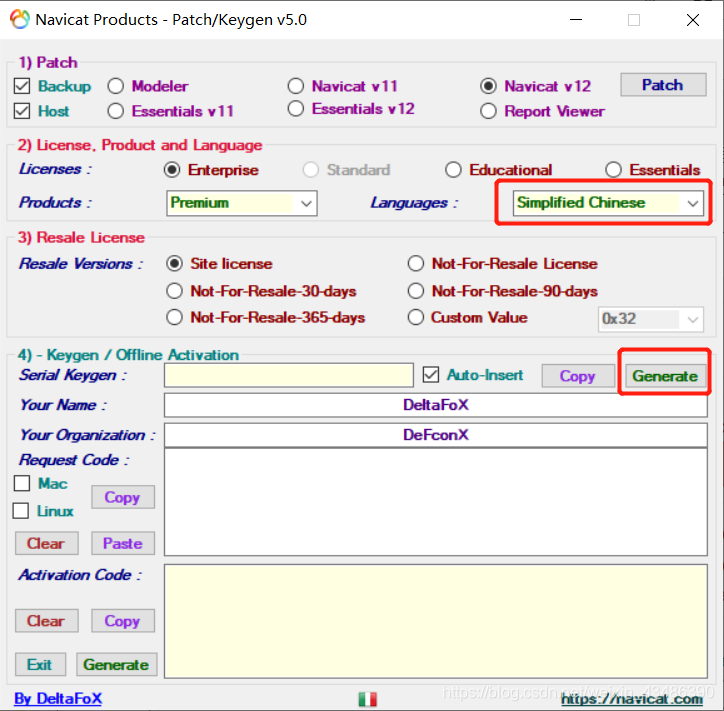Select Report Viewer radio option
The width and height of the screenshot is (724, 711).
[x=488, y=111]
